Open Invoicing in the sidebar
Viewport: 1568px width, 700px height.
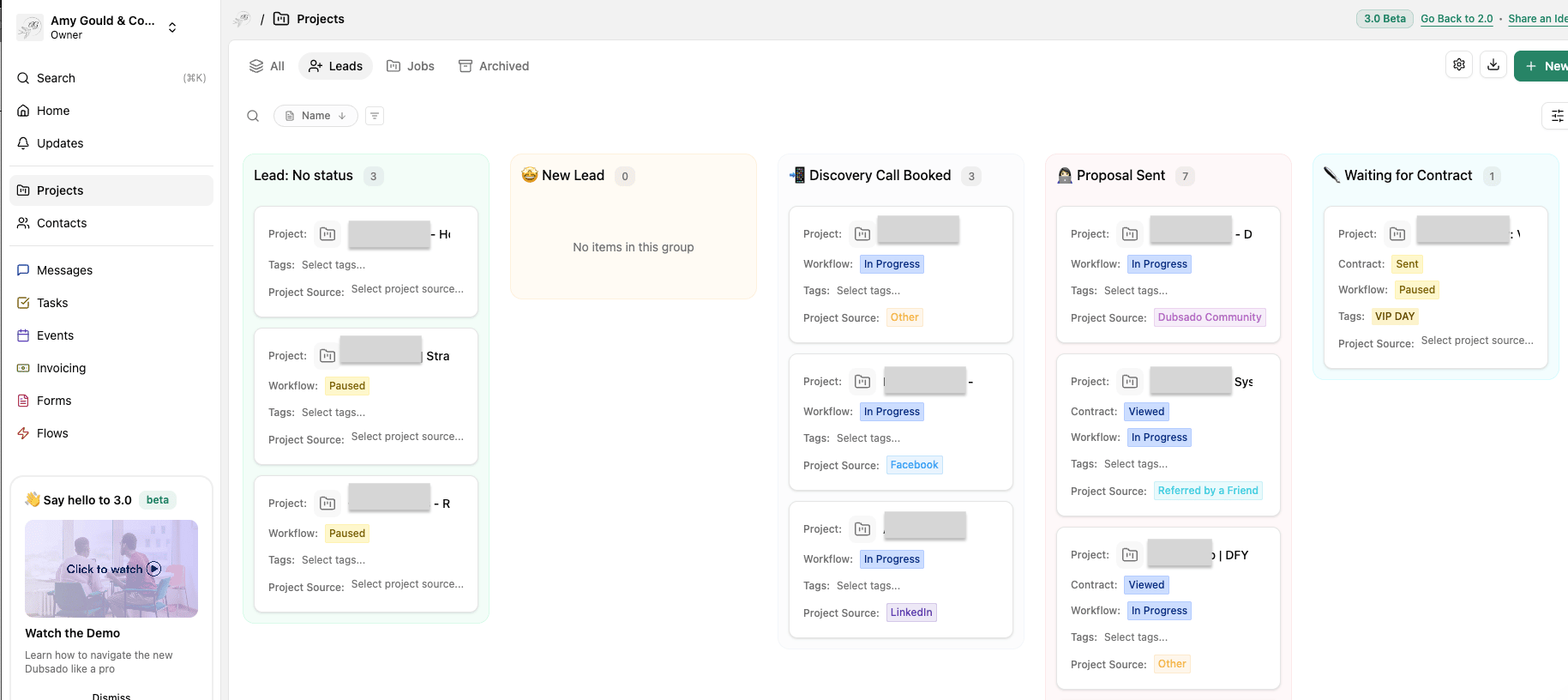61,368
